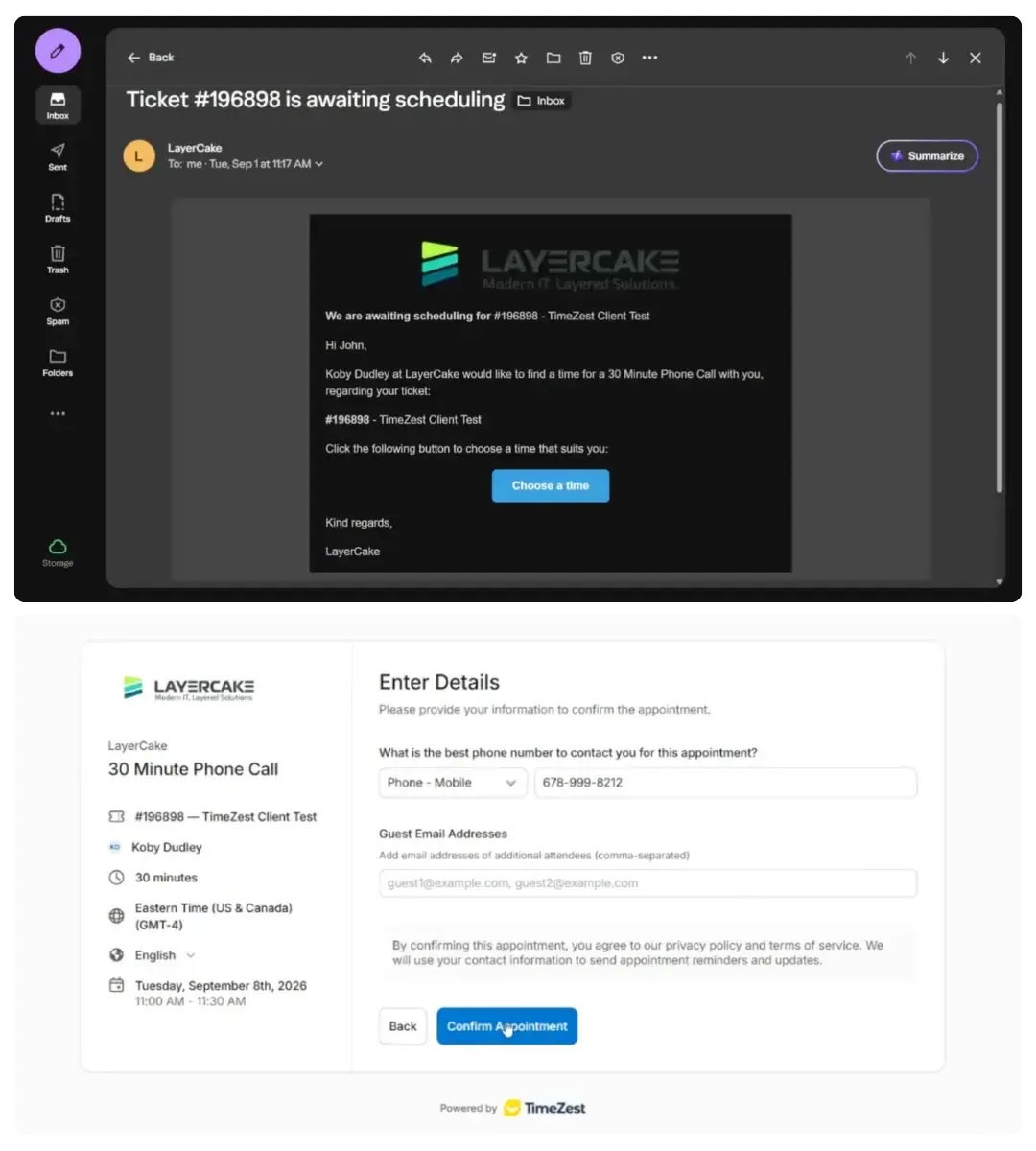The image size is (1036, 1151).
Task: Open the Spam folder
Action: [58, 312]
